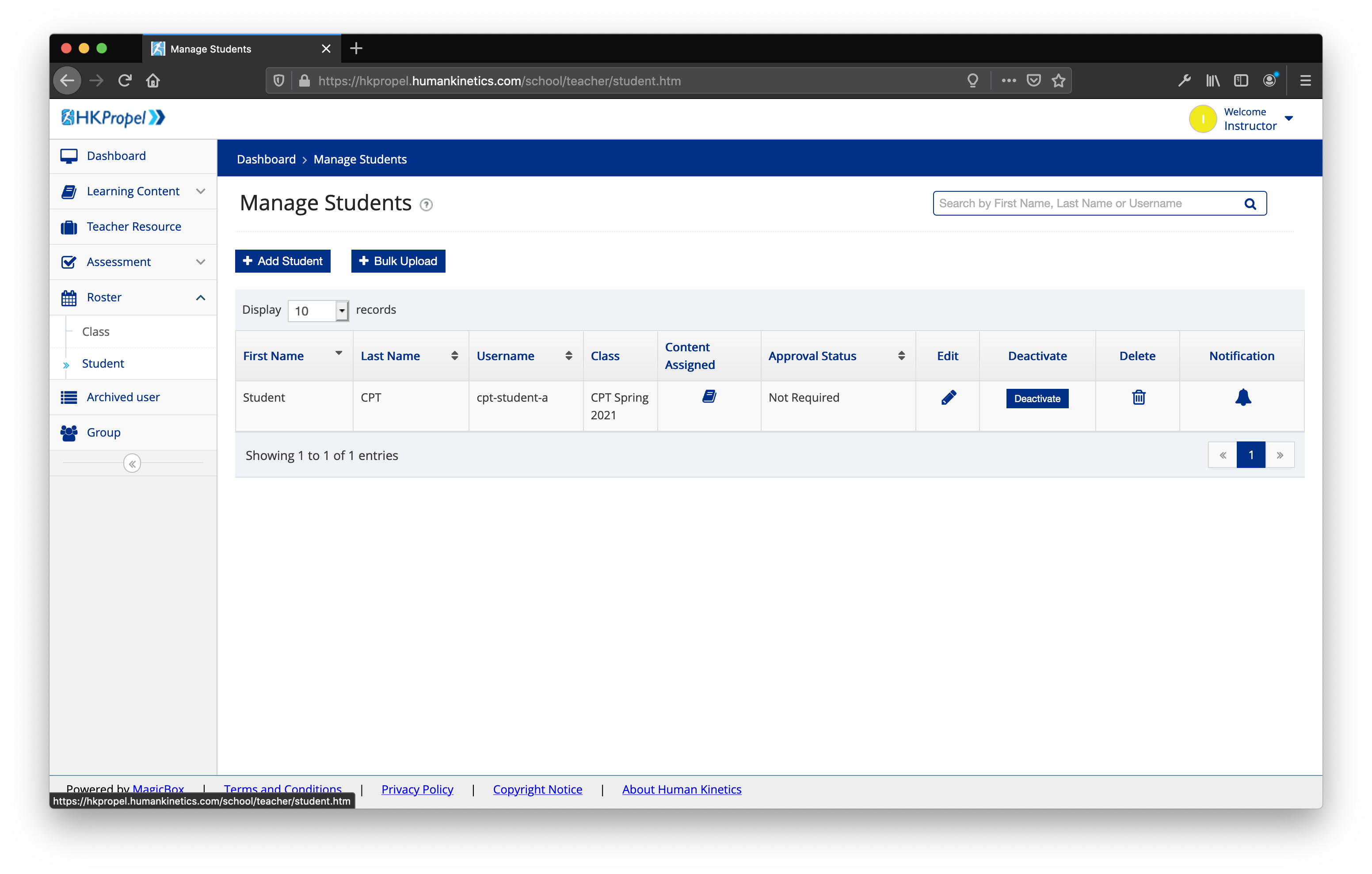Click the trash delete icon in the student row
Viewport: 1372px width, 874px height.
point(1138,397)
